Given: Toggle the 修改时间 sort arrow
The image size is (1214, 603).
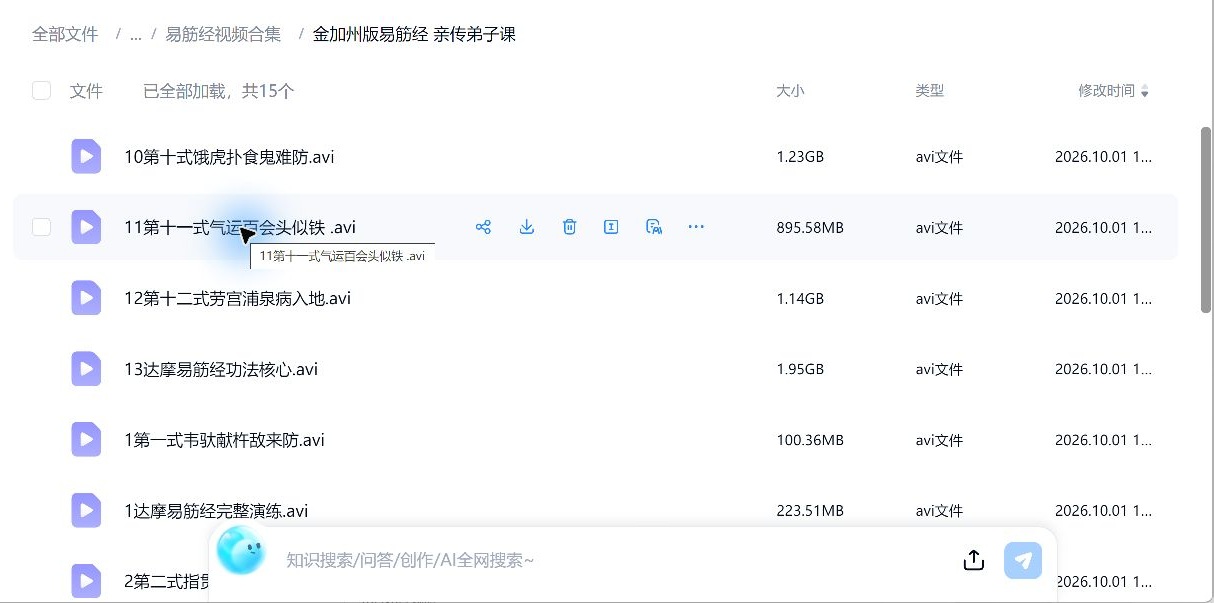Looking at the screenshot, I should tap(1145, 92).
